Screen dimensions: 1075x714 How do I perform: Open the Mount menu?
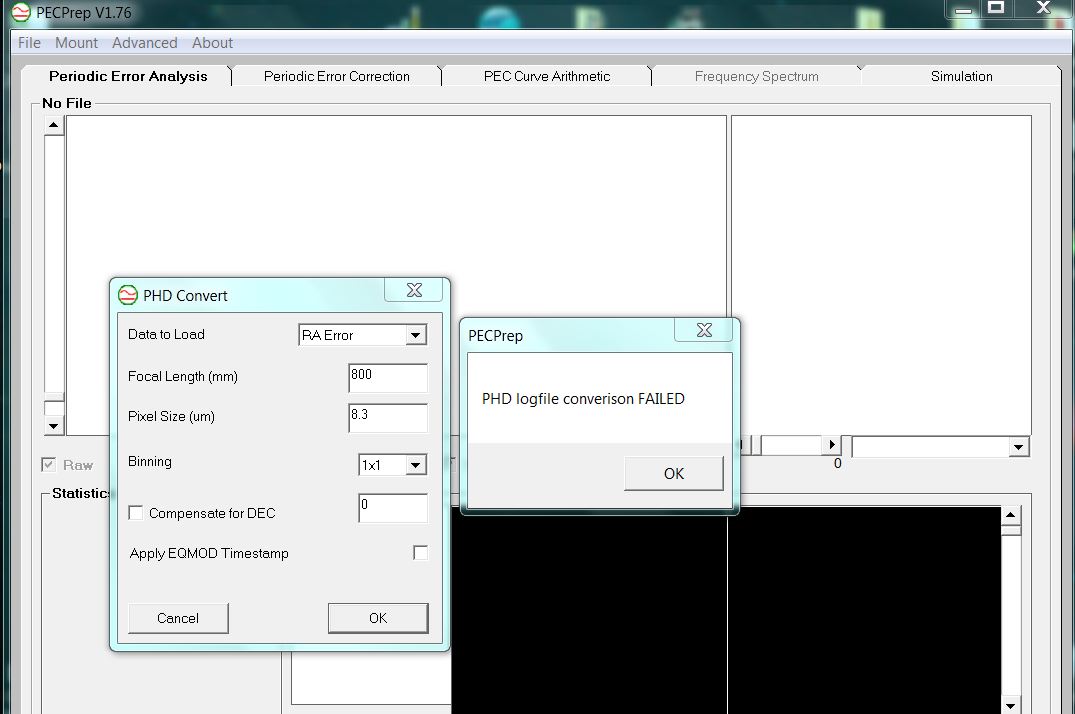76,43
